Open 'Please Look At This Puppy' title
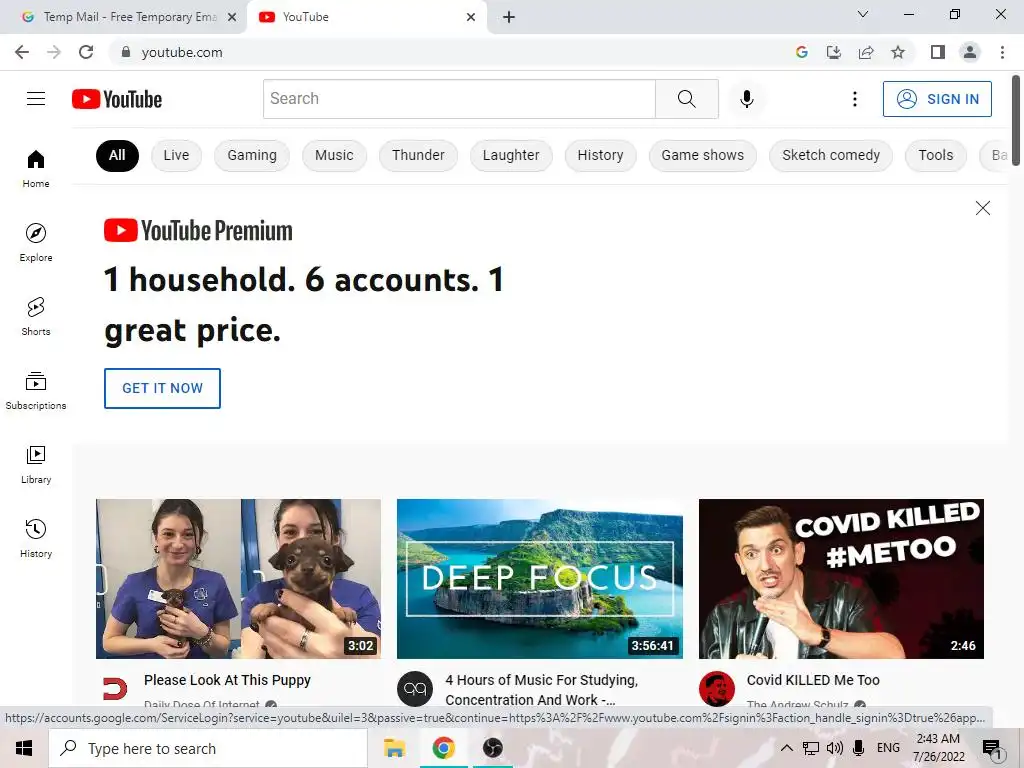 pos(227,680)
